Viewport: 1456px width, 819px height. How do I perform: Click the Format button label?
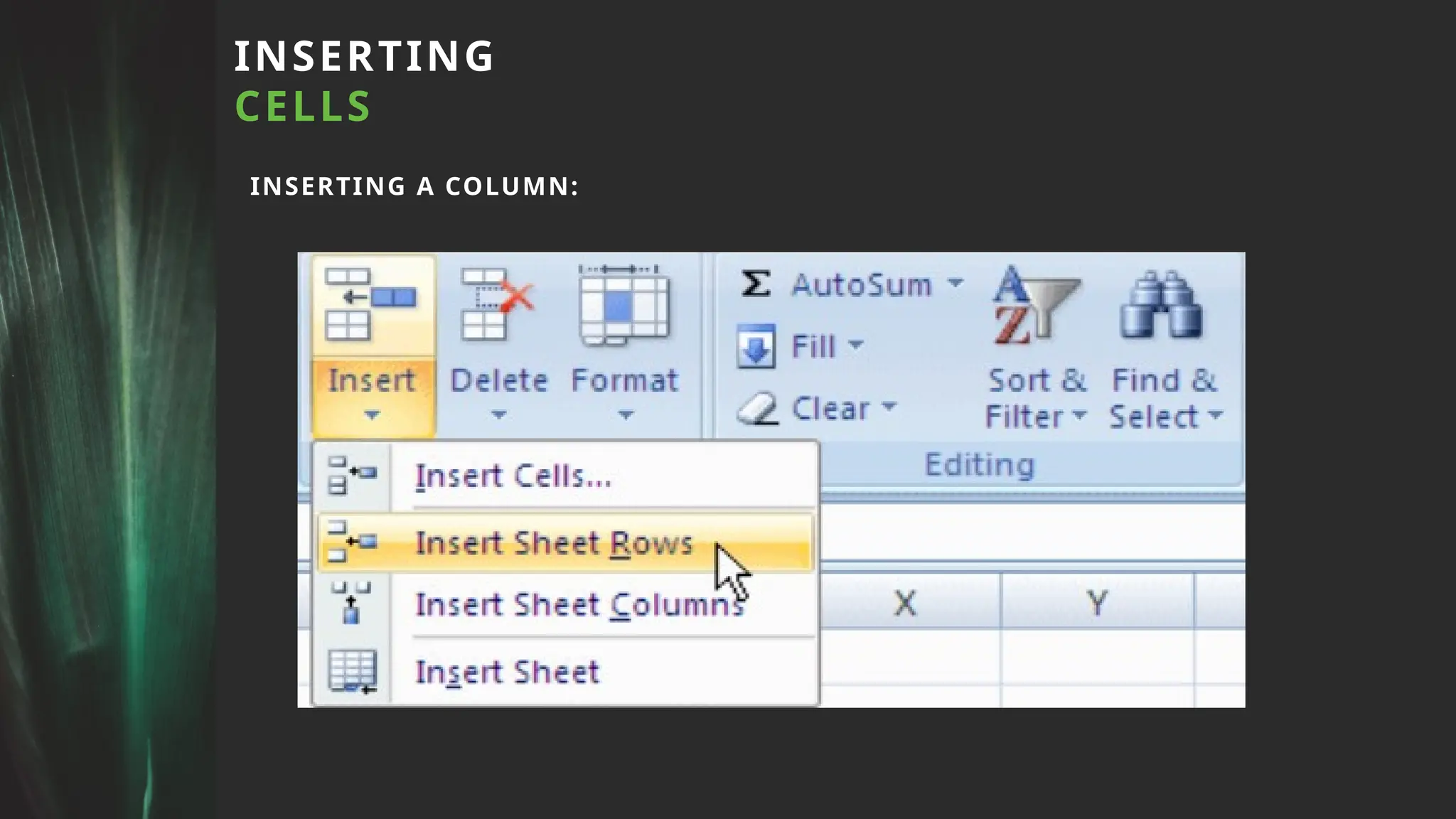pos(624,380)
